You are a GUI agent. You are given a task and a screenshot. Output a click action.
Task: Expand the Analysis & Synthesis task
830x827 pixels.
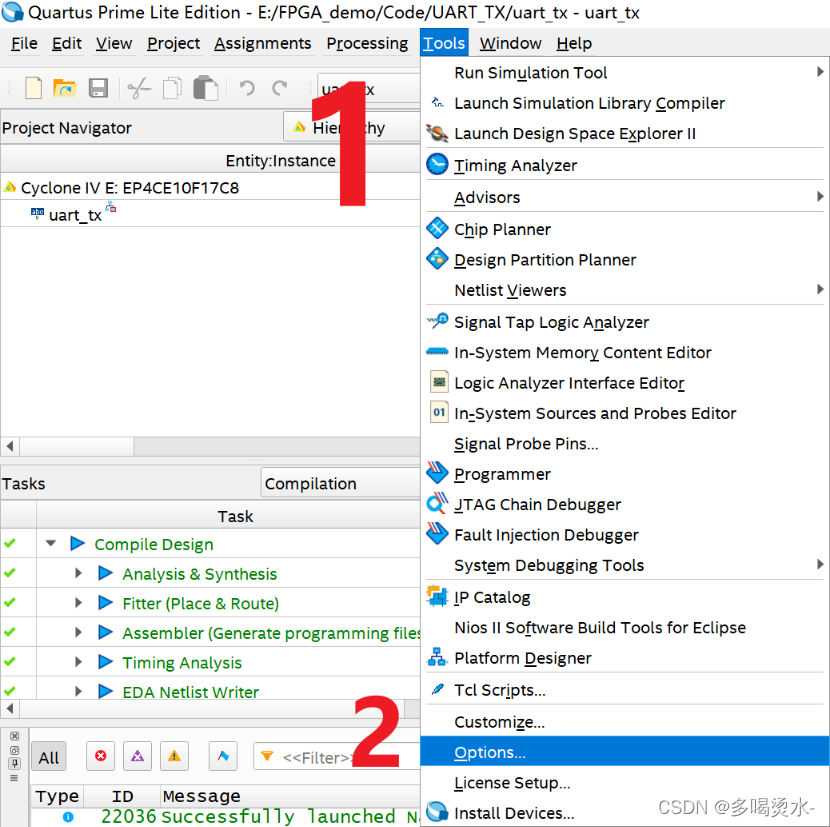point(78,573)
